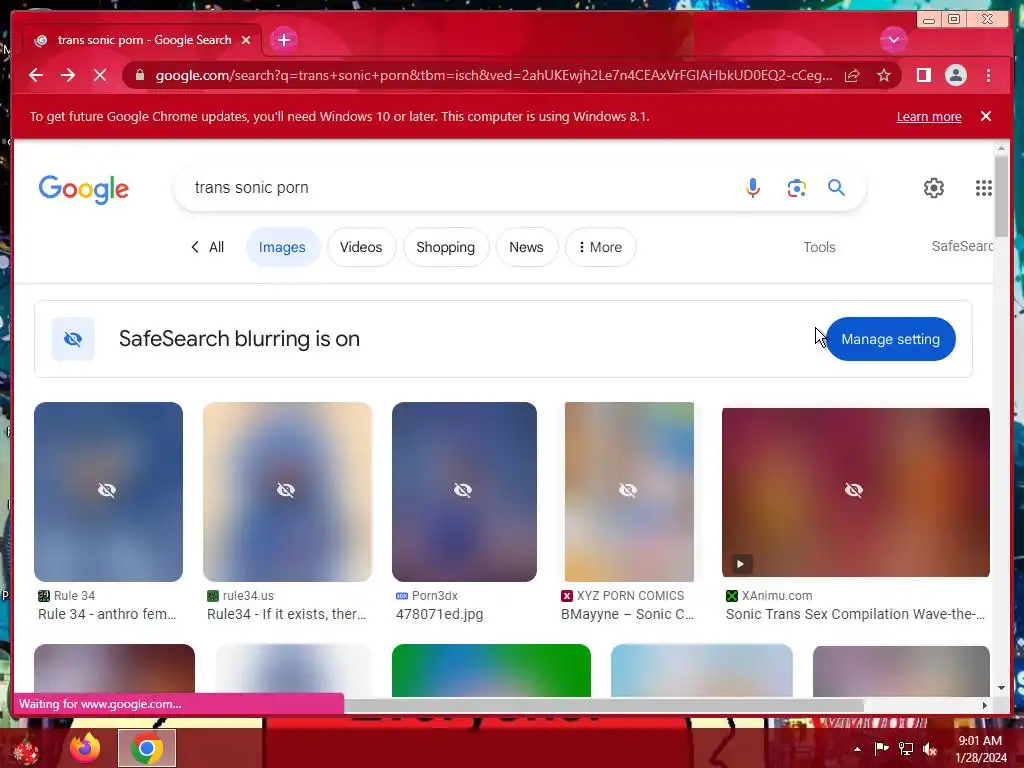Click the vertical scrollbar thumb
The width and height of the screenshot is (1024, 768).
click(1001, 196)
